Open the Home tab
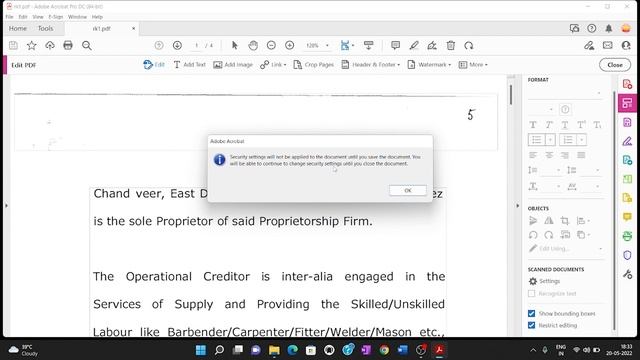This screenshot has width=640, height=360. click(18, 29)
